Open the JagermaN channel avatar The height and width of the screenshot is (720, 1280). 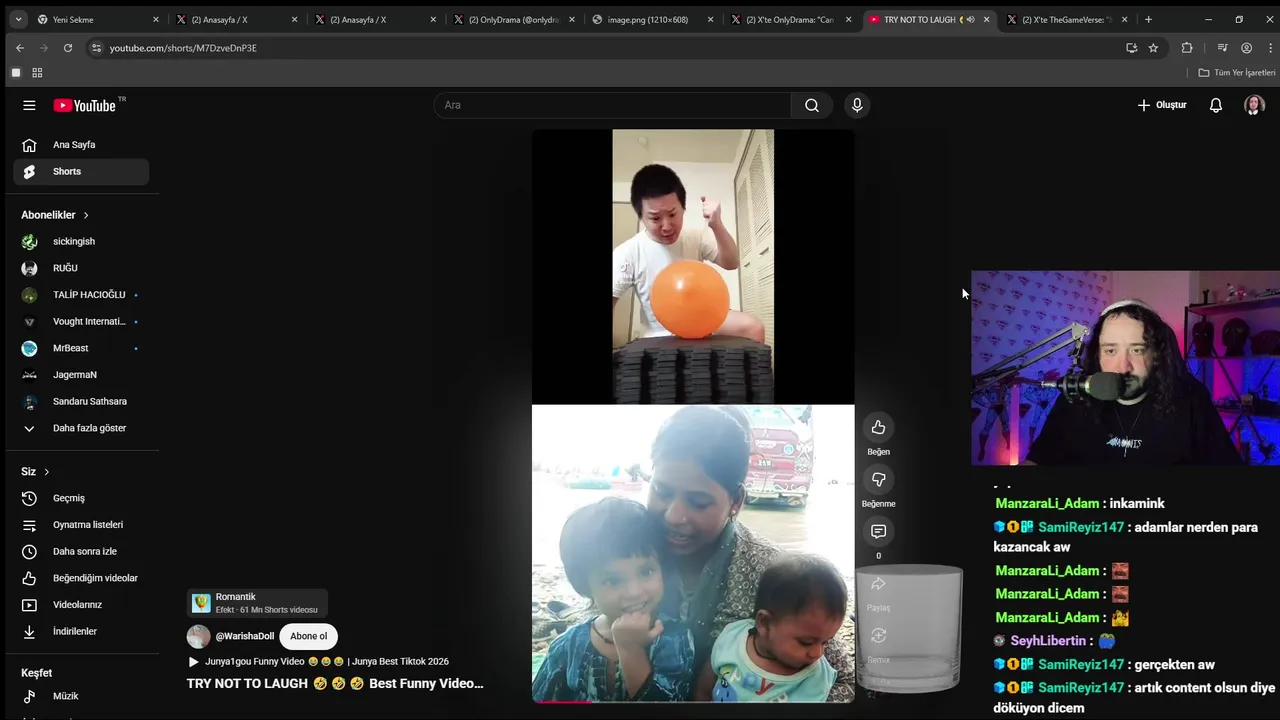tap(30, 375)
